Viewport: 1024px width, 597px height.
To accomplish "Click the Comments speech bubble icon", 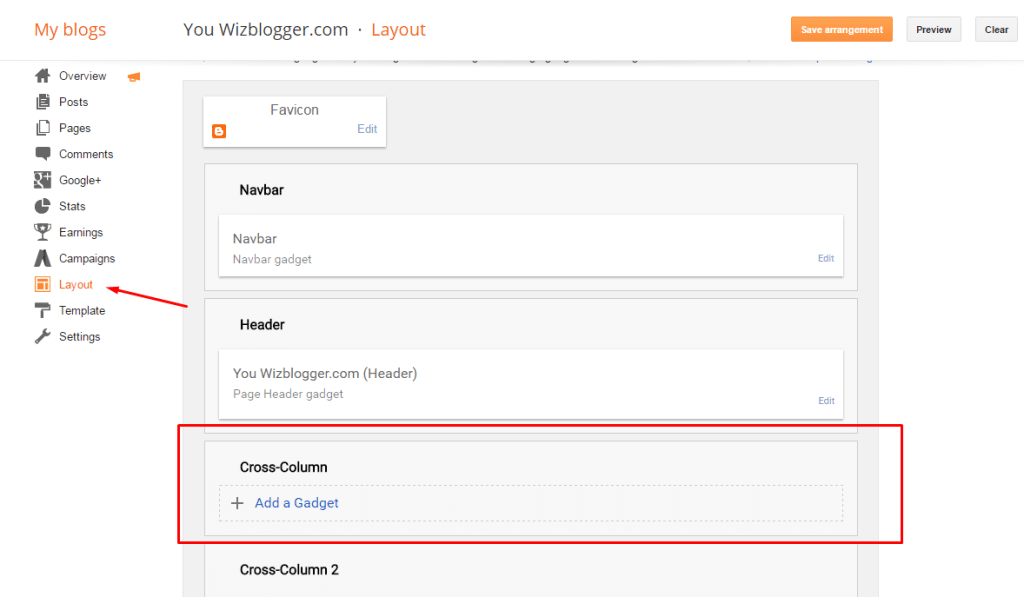I will [42, 154].
